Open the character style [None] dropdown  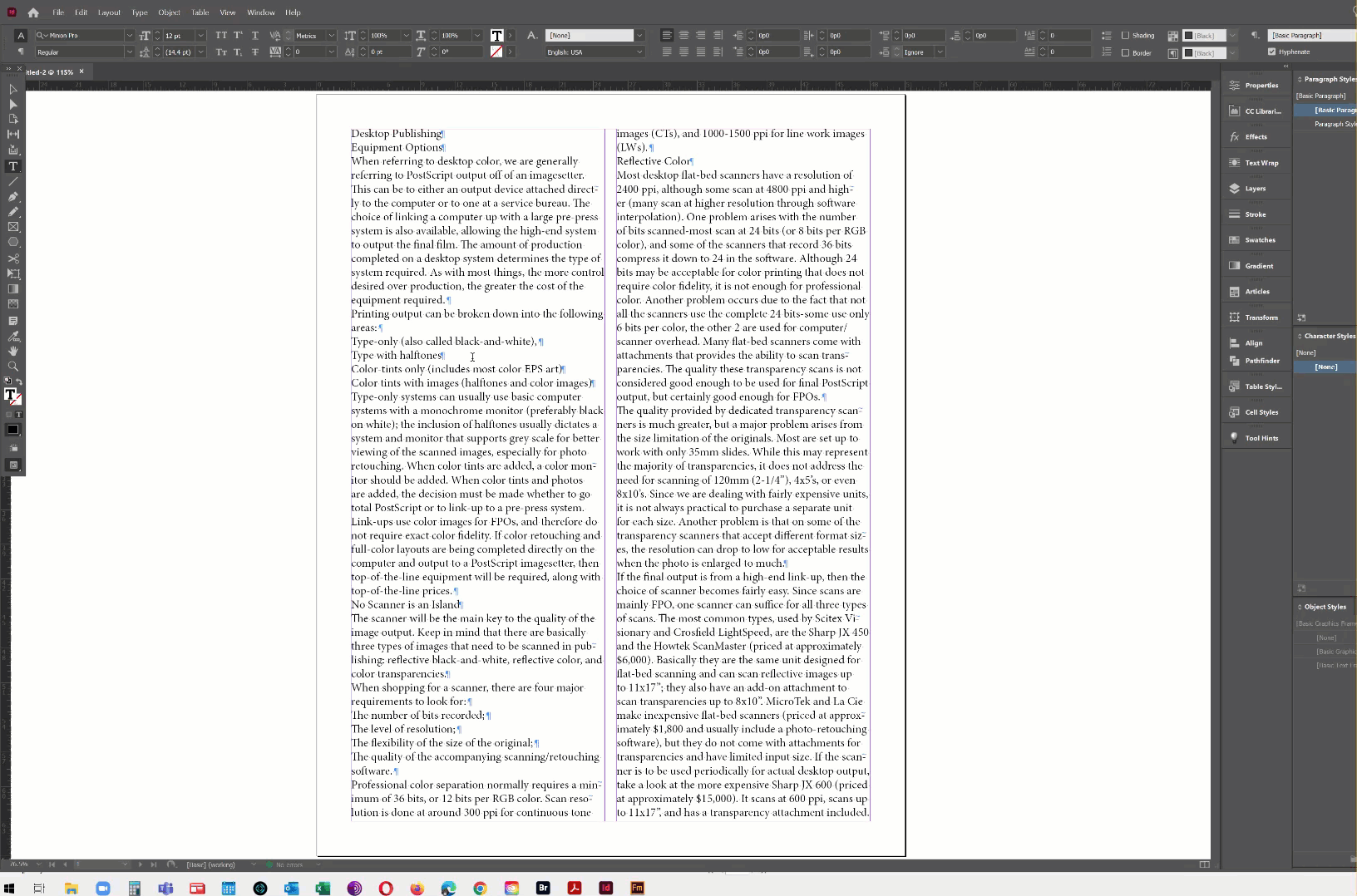pyautogui.click(x=639, y=35)
